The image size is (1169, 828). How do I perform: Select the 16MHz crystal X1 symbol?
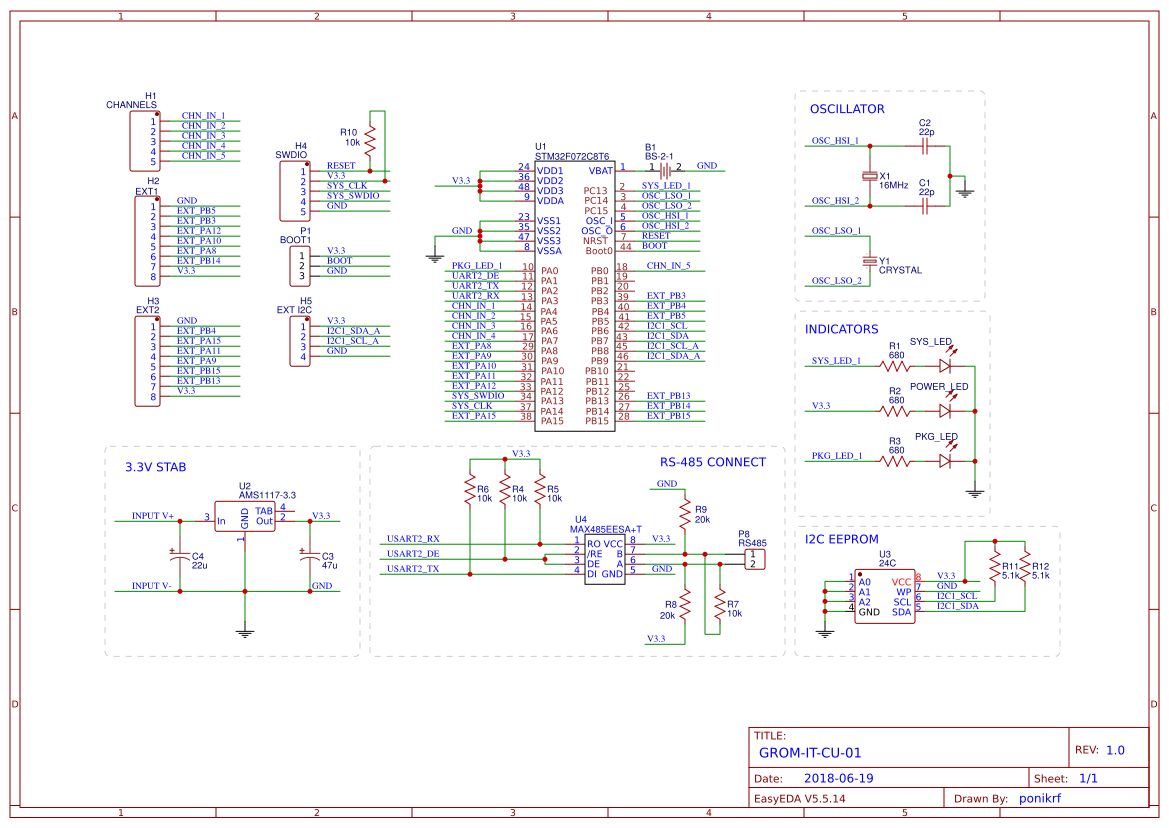click(x=870, y=177)
